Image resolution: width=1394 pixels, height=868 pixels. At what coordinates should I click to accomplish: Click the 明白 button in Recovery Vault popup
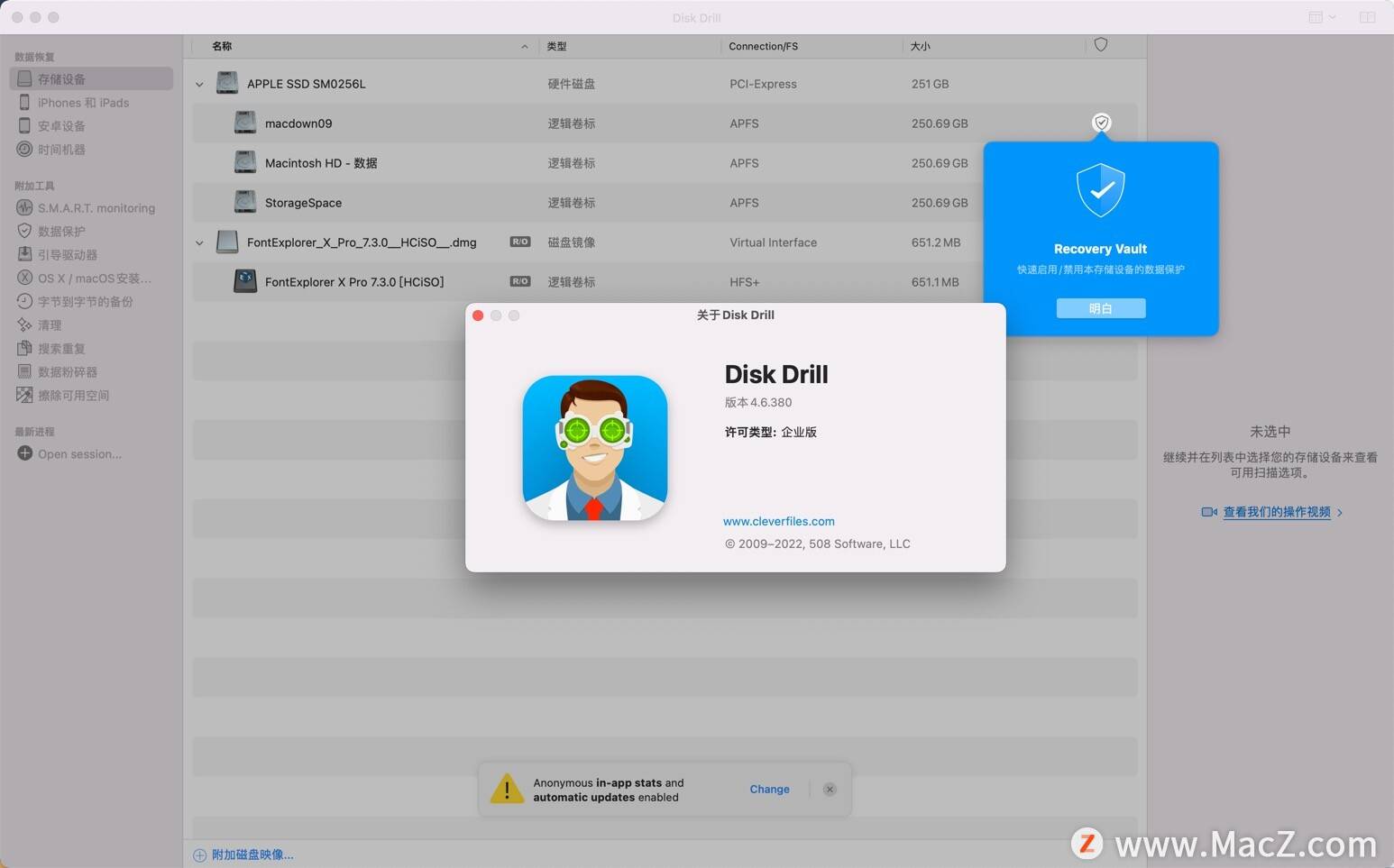pyautogui.click(x=1100, y=307)
